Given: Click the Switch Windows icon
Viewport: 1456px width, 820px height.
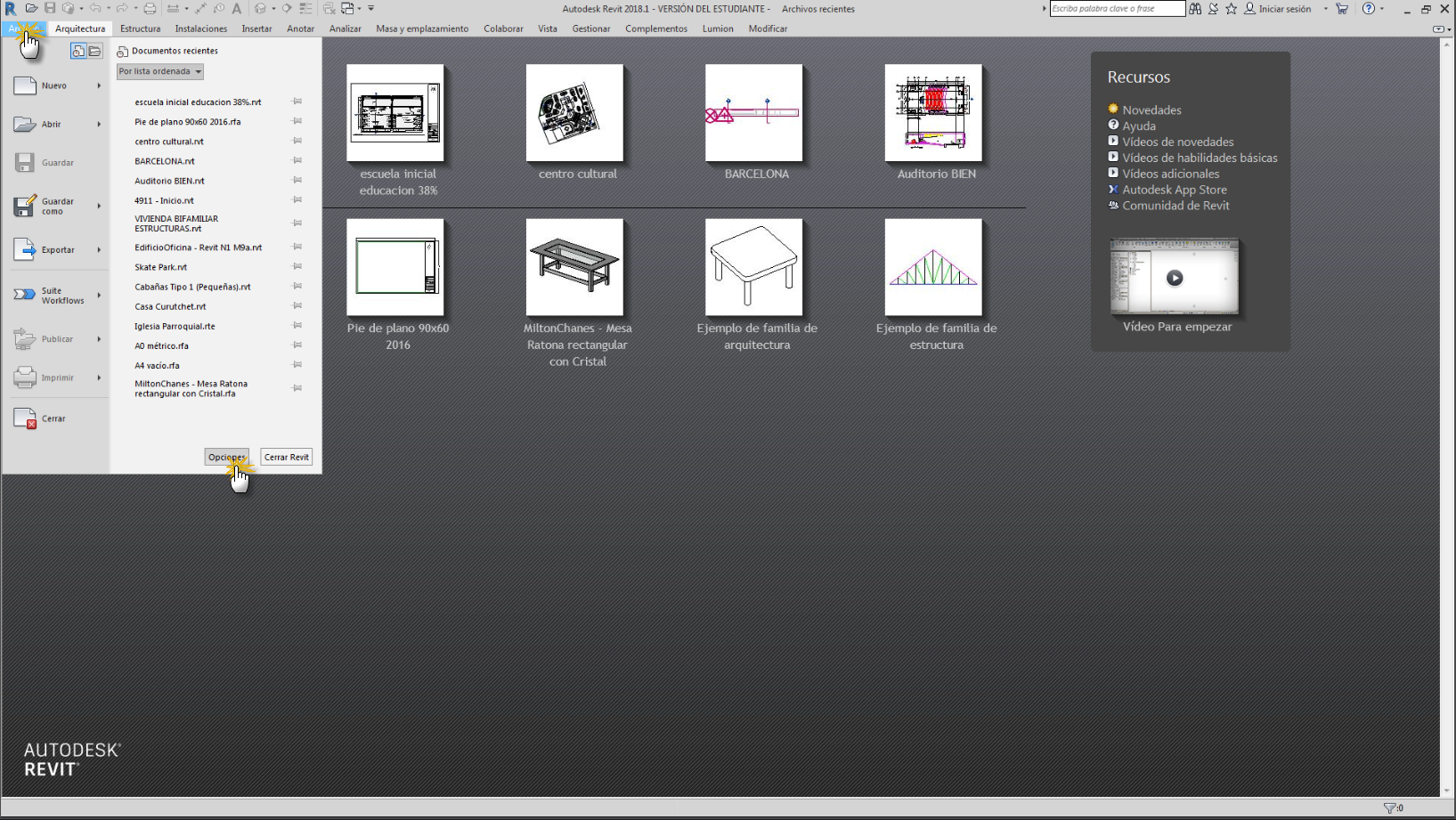Looking at the screenshot, I should click(347, 8).
